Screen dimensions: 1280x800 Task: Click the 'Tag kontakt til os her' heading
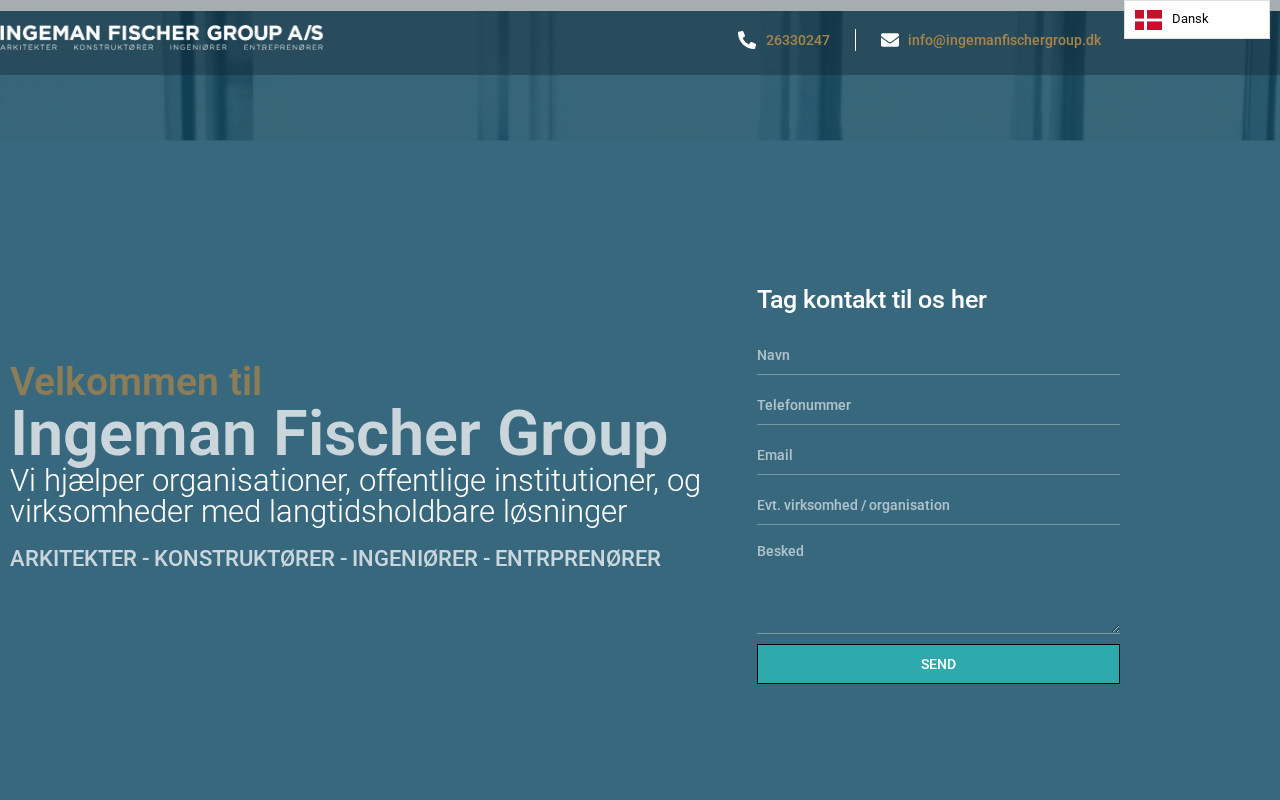872,299
